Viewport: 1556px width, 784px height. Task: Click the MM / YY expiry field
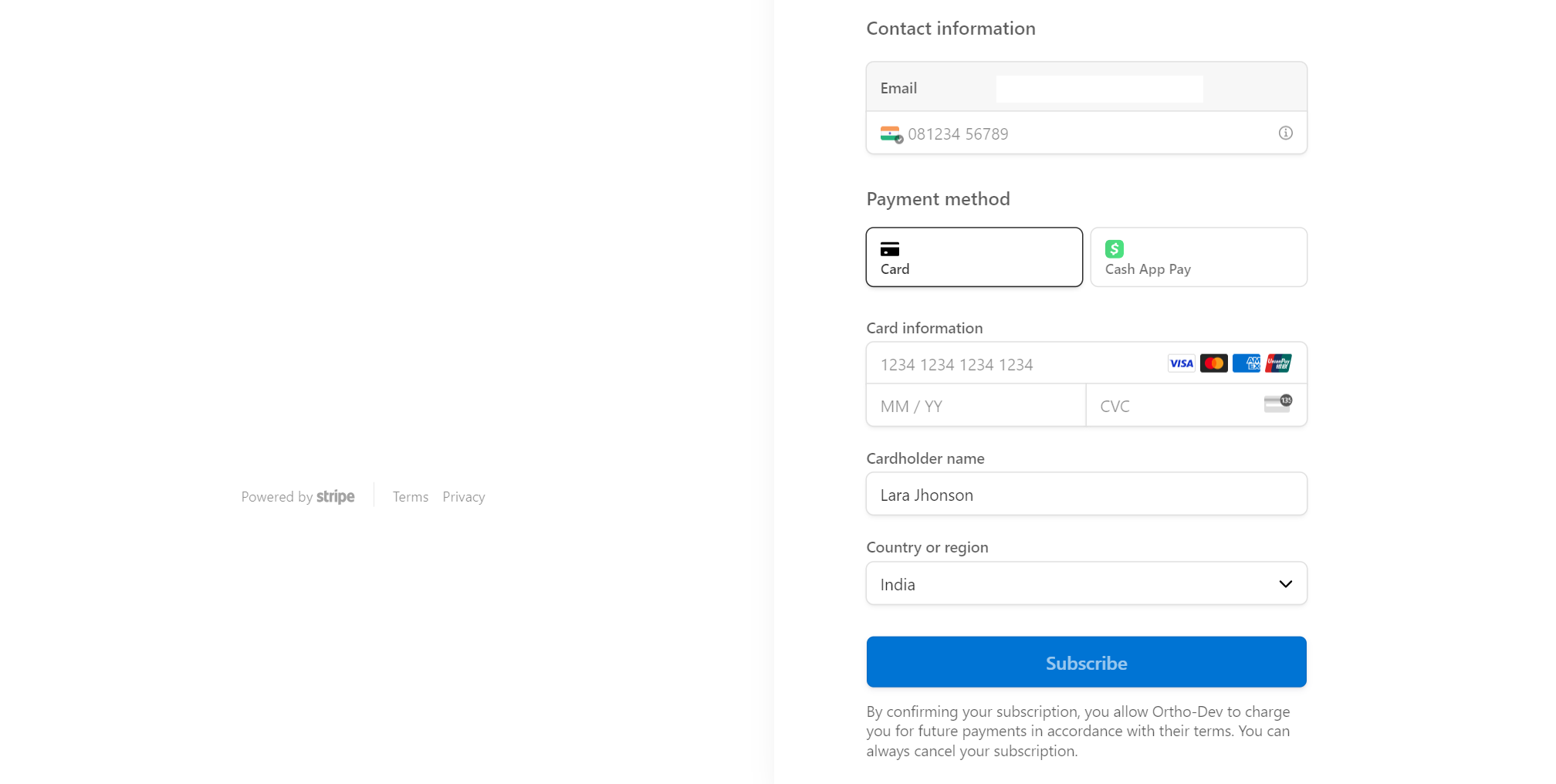click(x=976, y=407)
